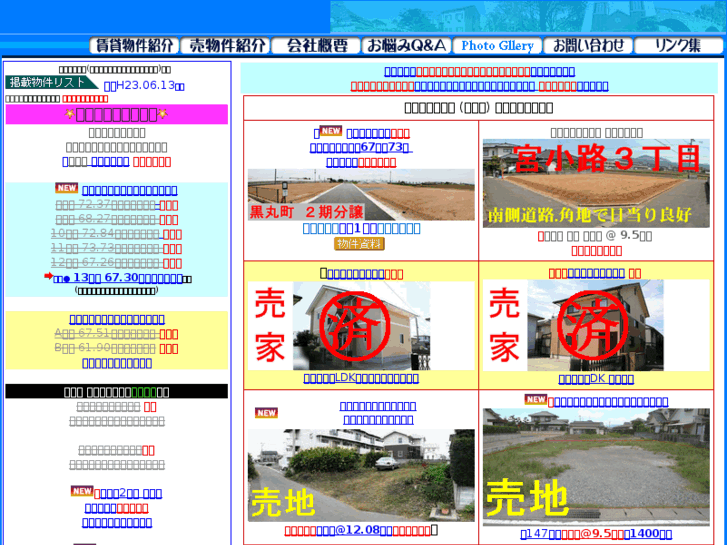
Task: Open the 宮小路3丁目 corner lot photo
Action: tap(596, 183)
